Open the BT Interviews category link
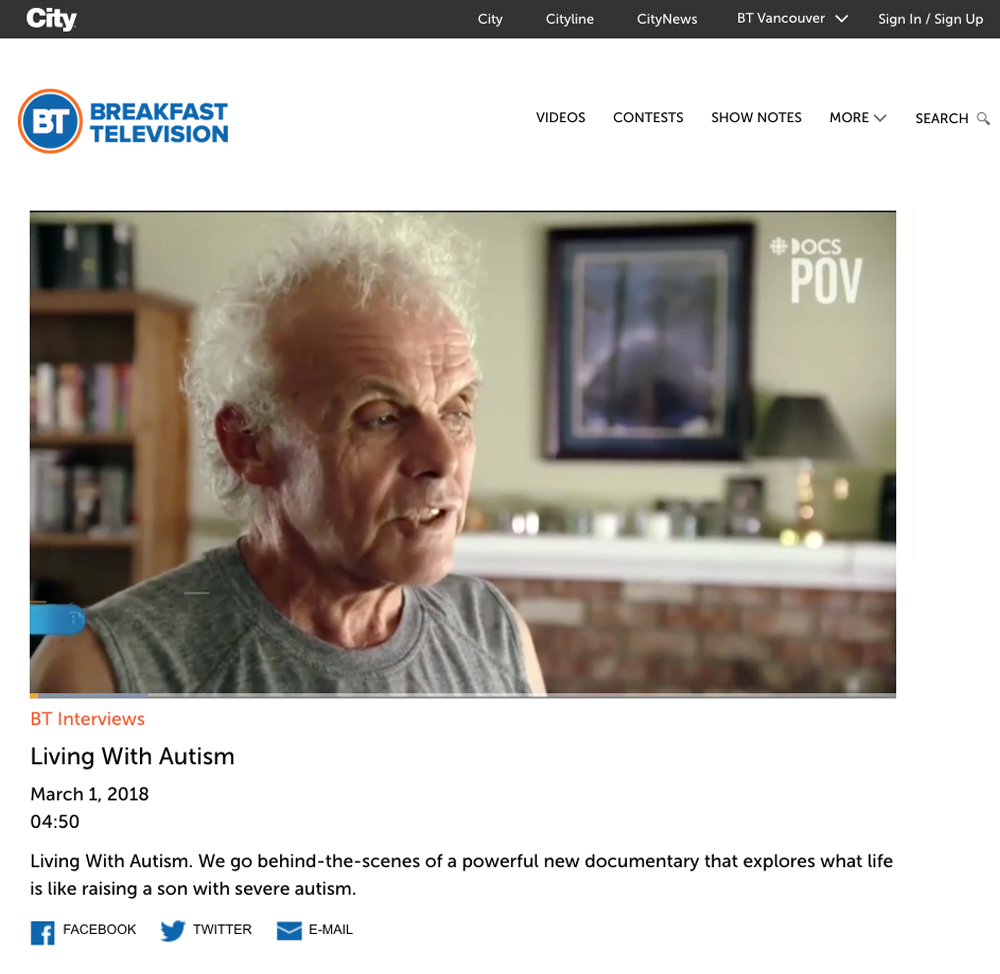Image resolution: width=1000 pixels, height=974 pixels. [x=87, y=719]
